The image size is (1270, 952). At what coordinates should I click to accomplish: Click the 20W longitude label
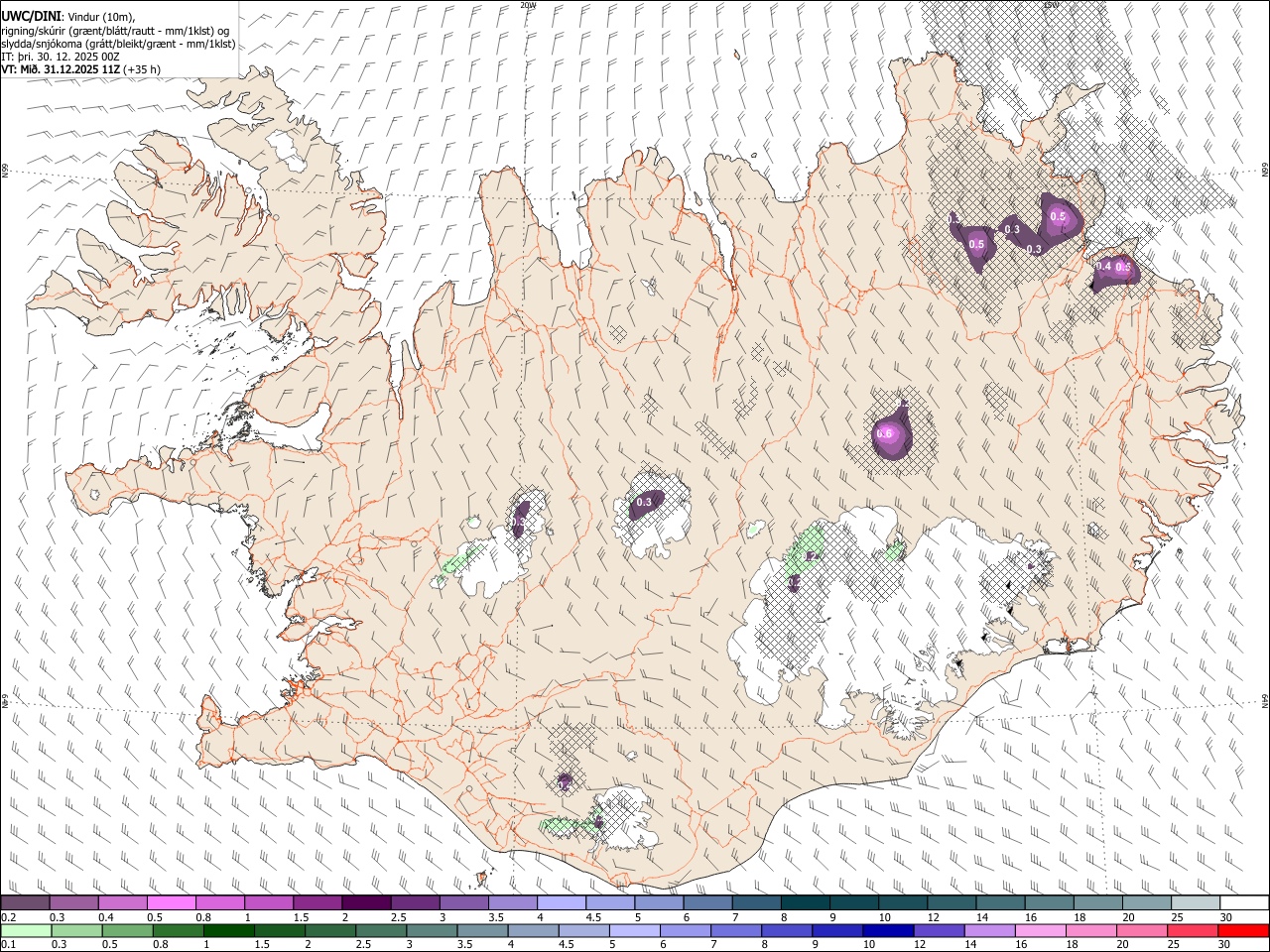point(529,5)
